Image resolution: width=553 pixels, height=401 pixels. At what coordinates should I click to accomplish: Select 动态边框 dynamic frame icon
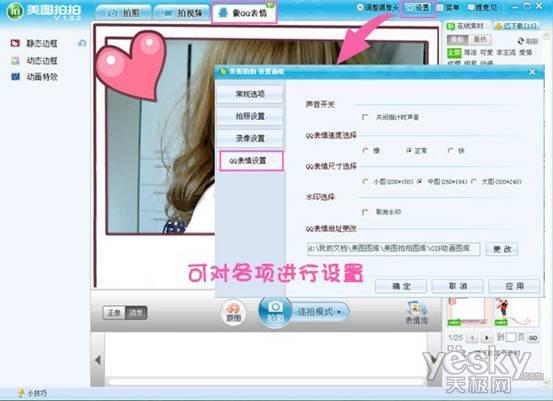(15, 60)
